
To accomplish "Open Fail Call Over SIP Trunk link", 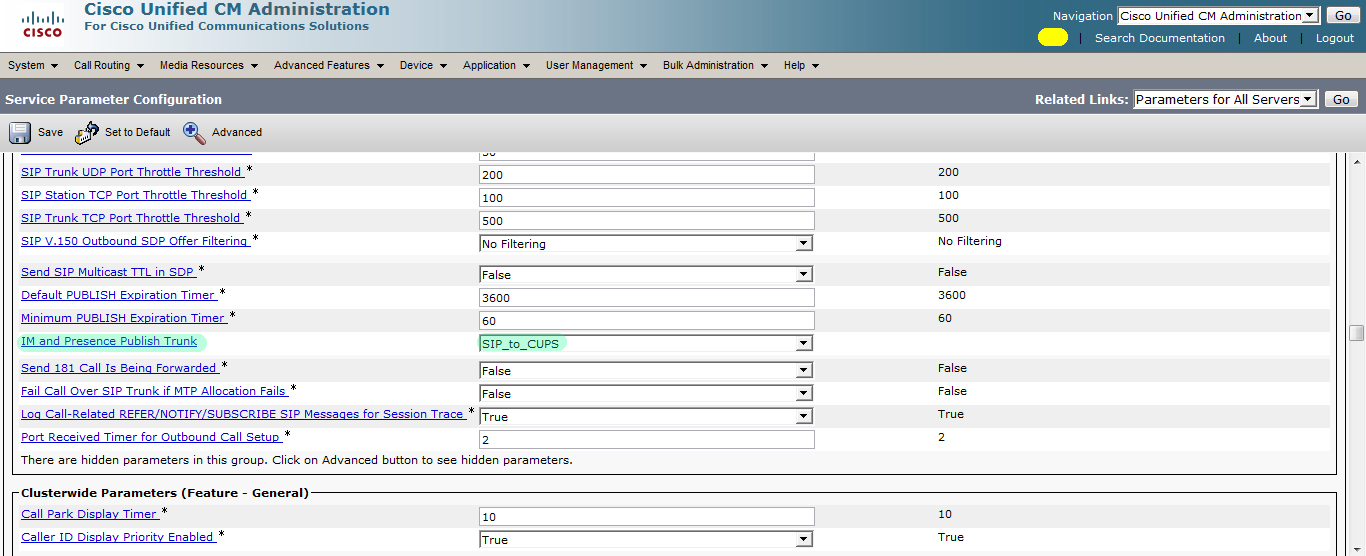I will (153, 391).
